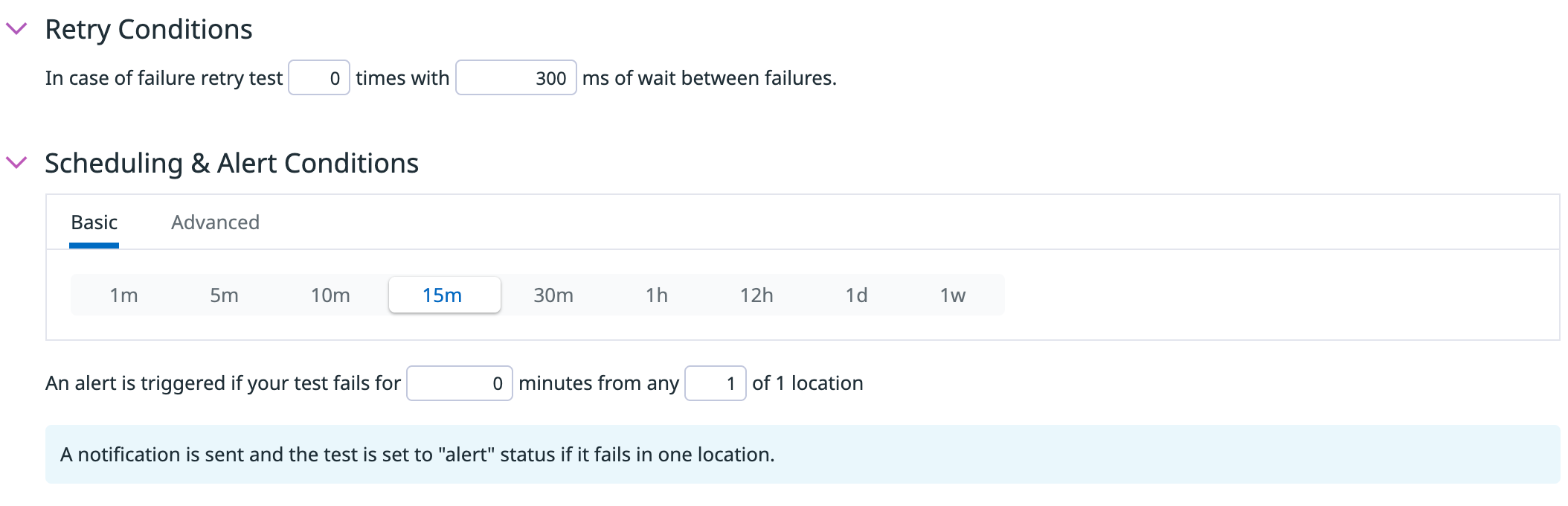1568x506 pixels.
Task: Select the 1d frequency option
Action: 856,295
